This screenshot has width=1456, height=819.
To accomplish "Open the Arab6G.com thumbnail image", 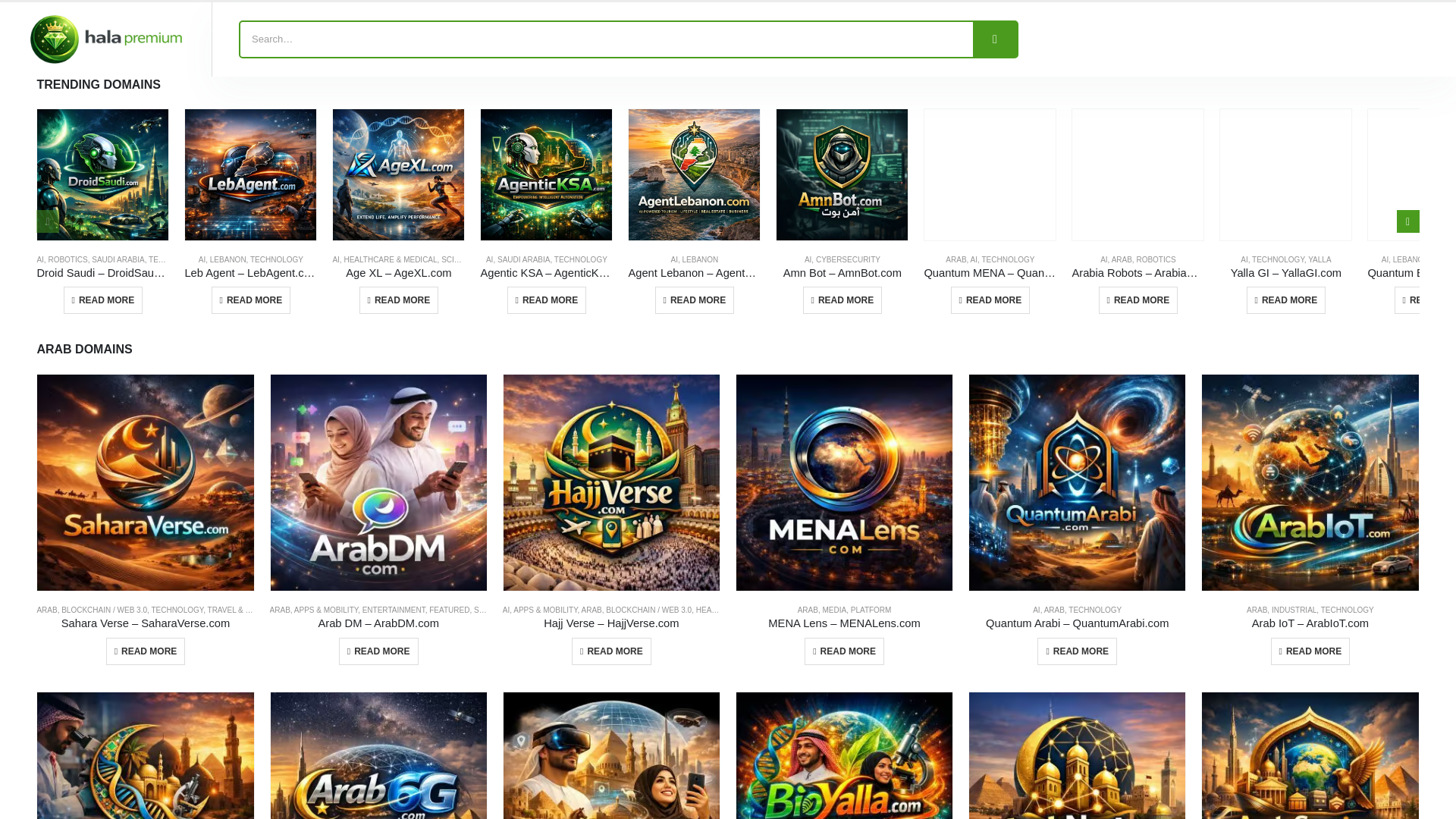I will [378, 755].
